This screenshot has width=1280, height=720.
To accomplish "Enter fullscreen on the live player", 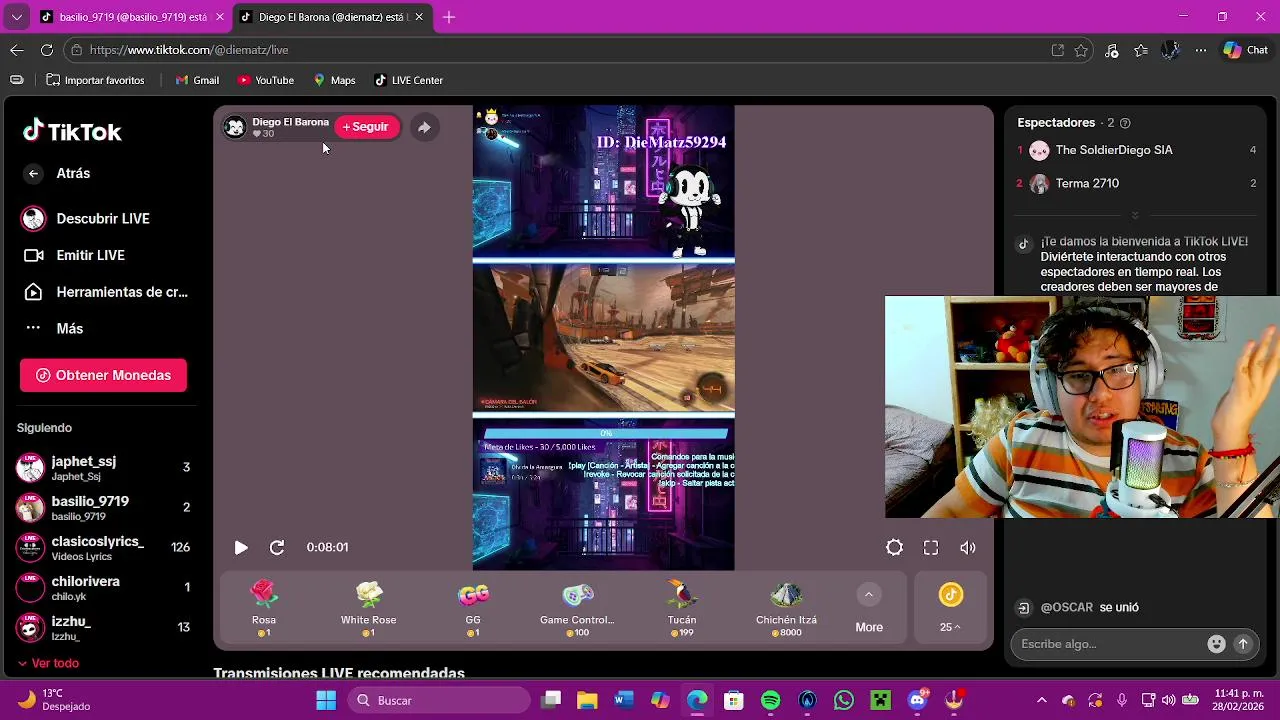I will pos(931,548).
